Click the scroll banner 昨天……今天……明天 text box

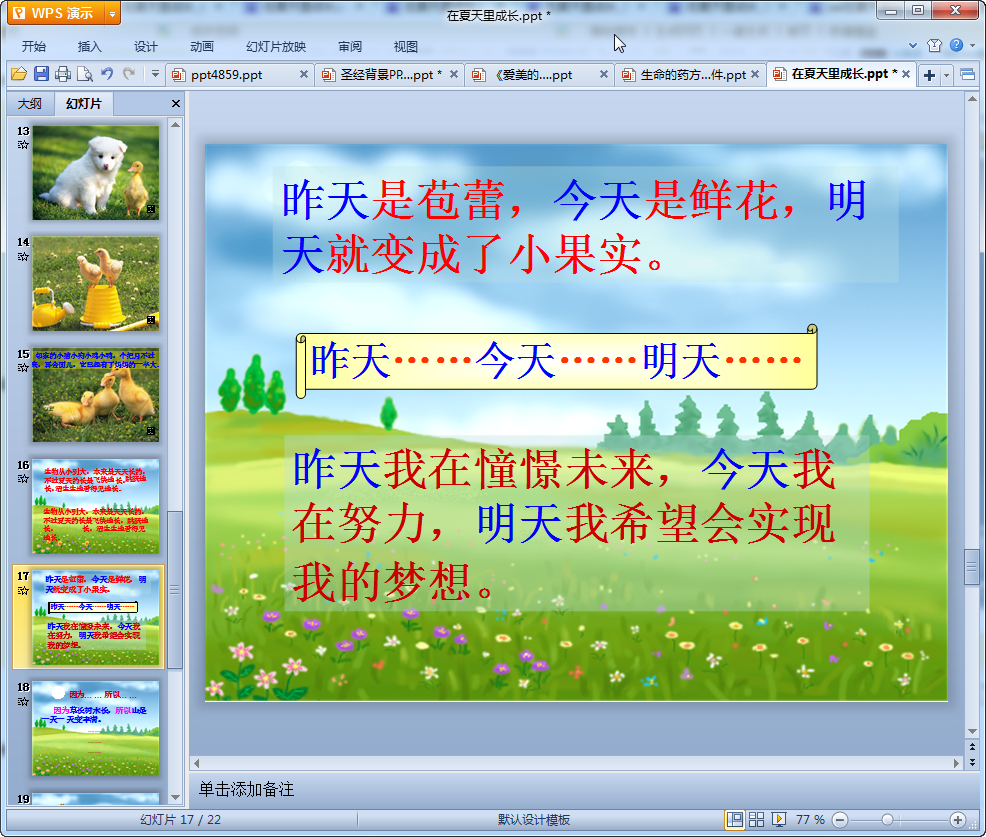coord(557,362)
